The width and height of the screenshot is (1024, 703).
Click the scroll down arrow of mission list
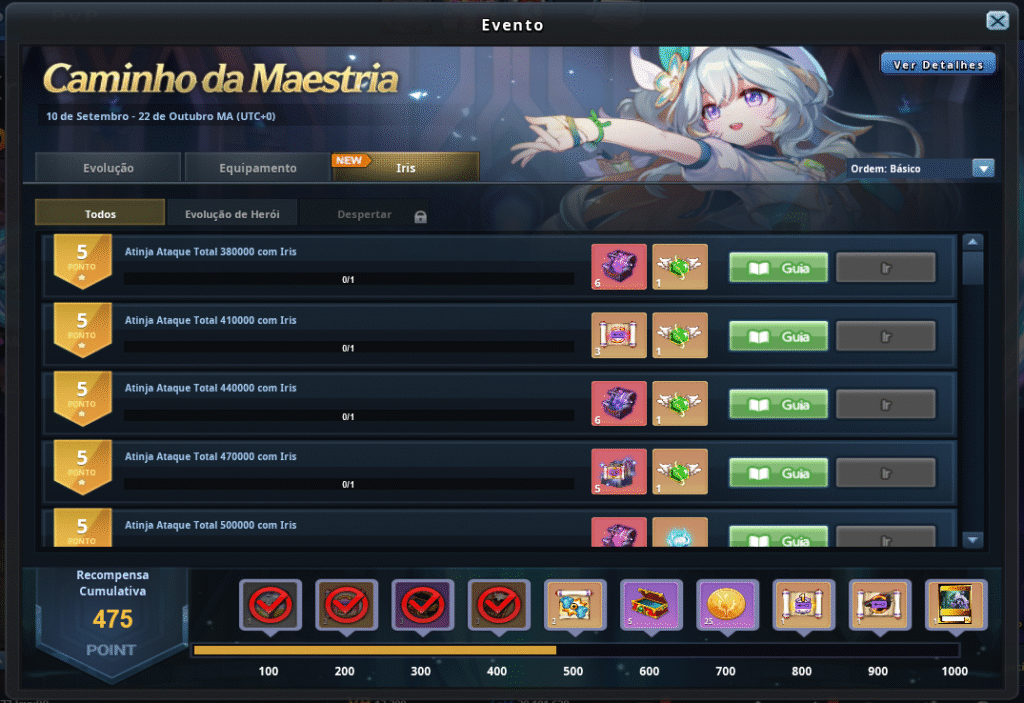(x=972, y=540)
